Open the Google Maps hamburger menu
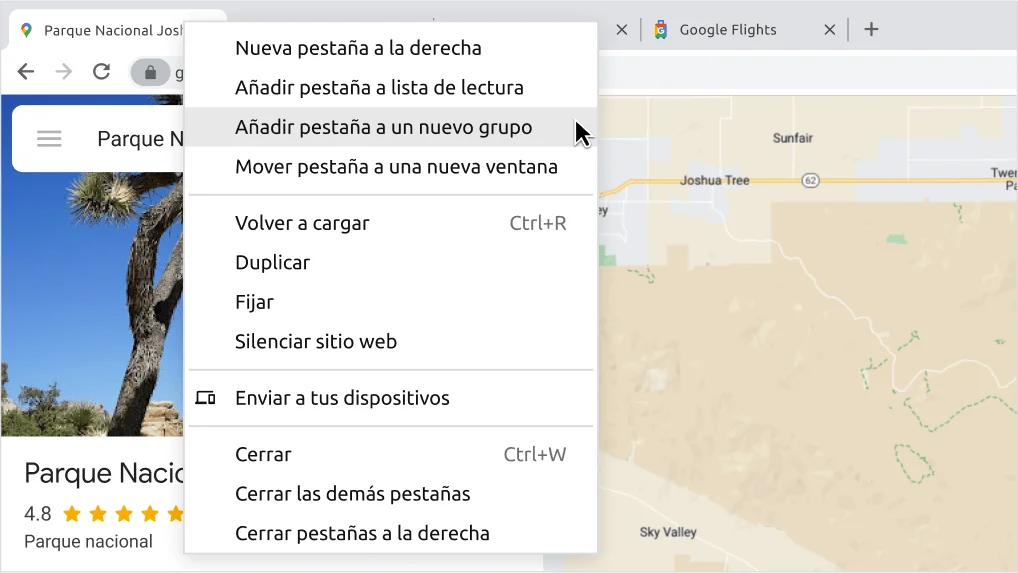The width and height of the screenshot is (1018, 573). (x=49, y=138)
